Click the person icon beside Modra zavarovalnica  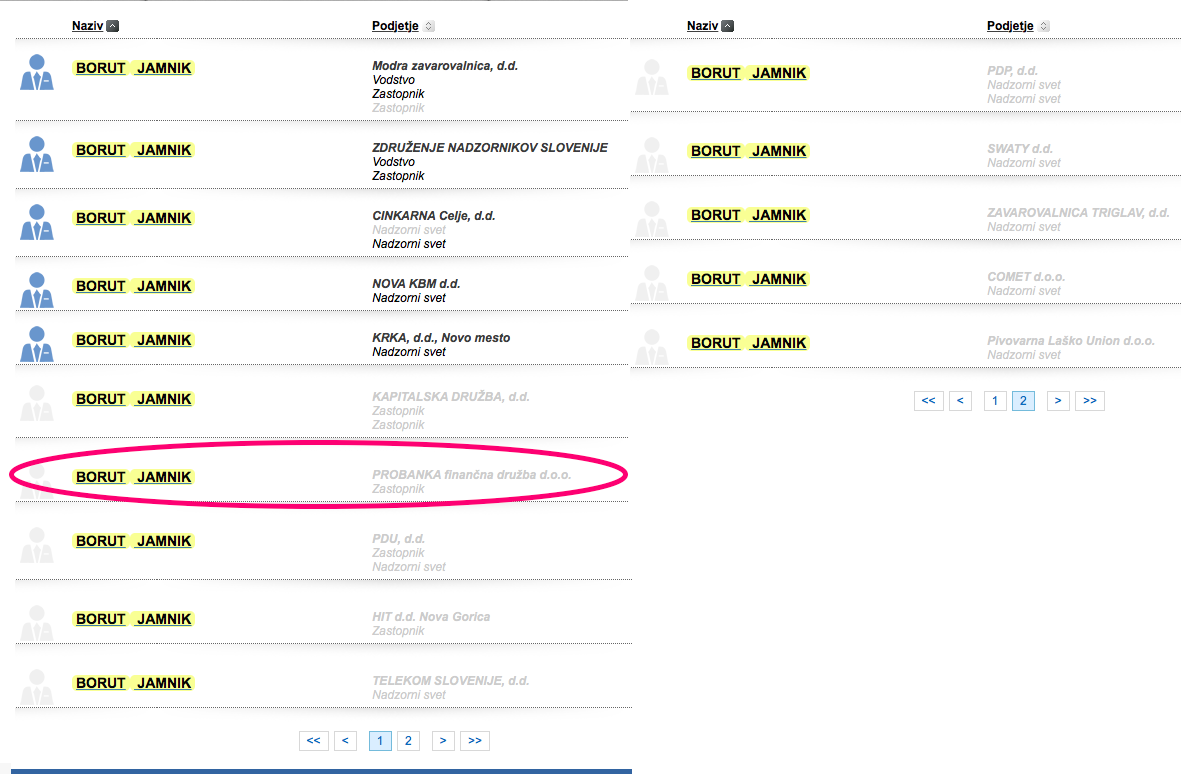[37, 74]
